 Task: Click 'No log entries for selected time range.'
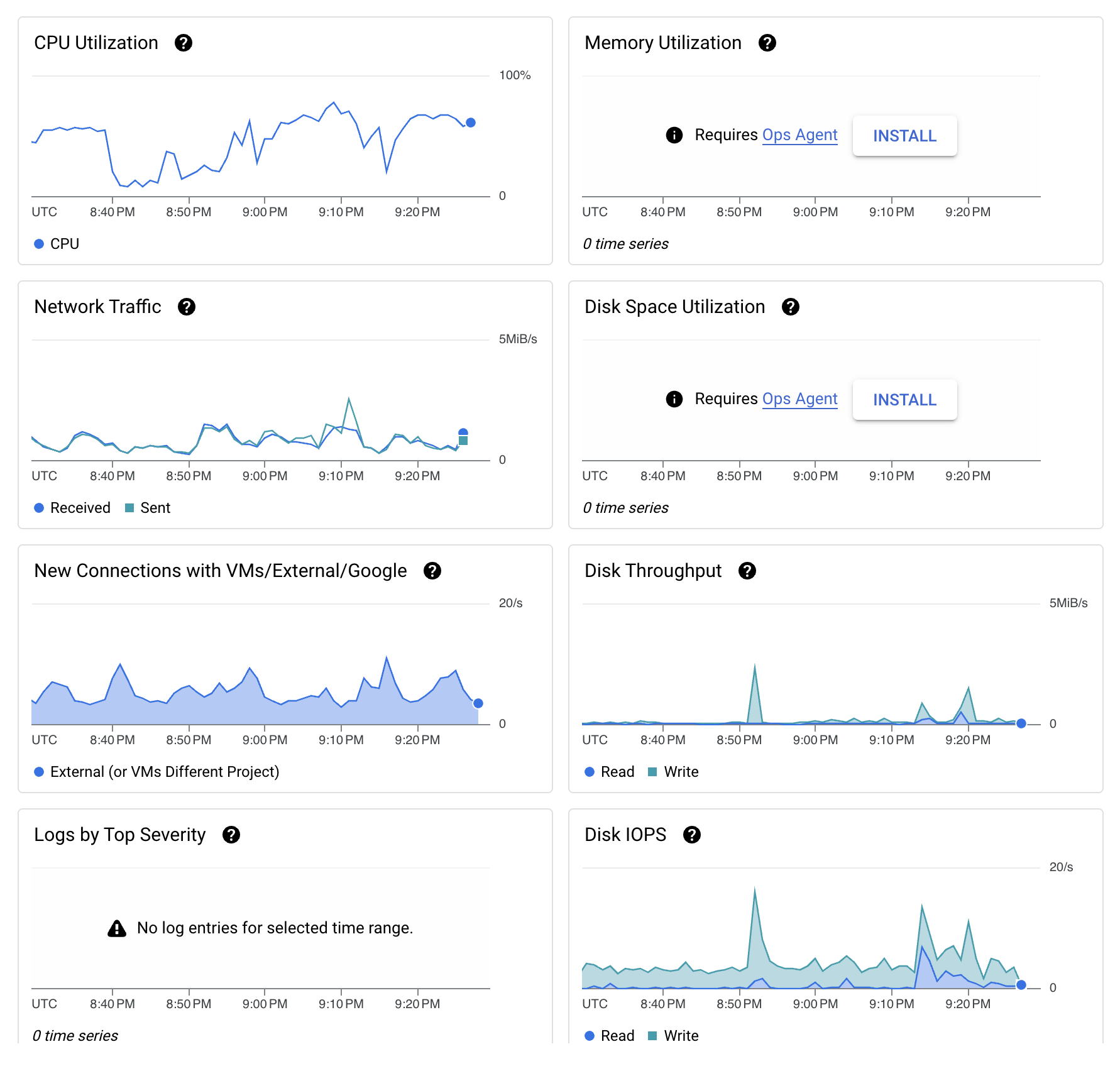tap(275, 928)
